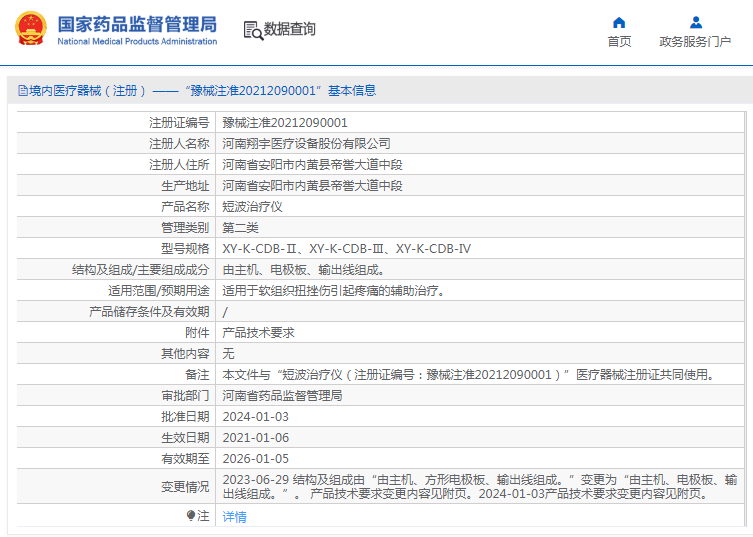Click the slash value for storage conditions
Screen dimensions: 753x537
(225, 312)
